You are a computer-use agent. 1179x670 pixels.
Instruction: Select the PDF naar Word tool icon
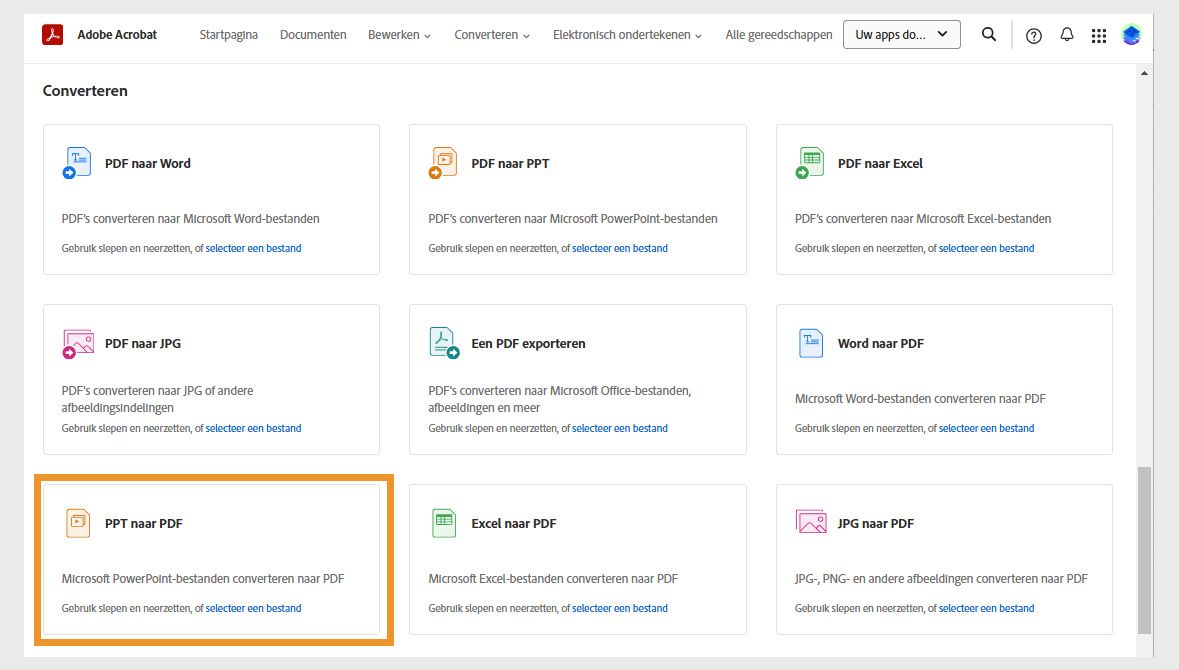pyautogui.click(x=77, y=163)
